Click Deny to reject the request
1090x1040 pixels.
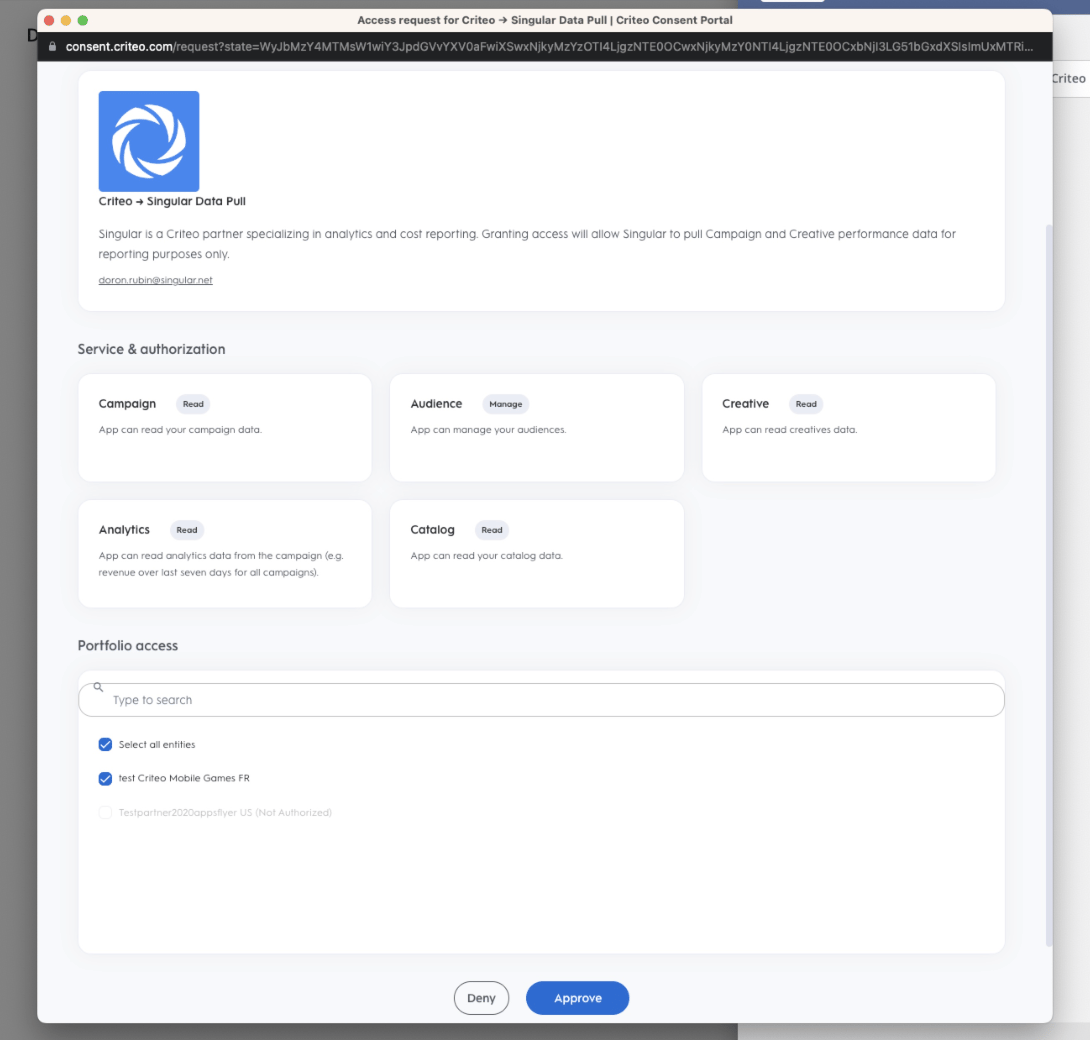pyautogui.click(x=481, y=998)
